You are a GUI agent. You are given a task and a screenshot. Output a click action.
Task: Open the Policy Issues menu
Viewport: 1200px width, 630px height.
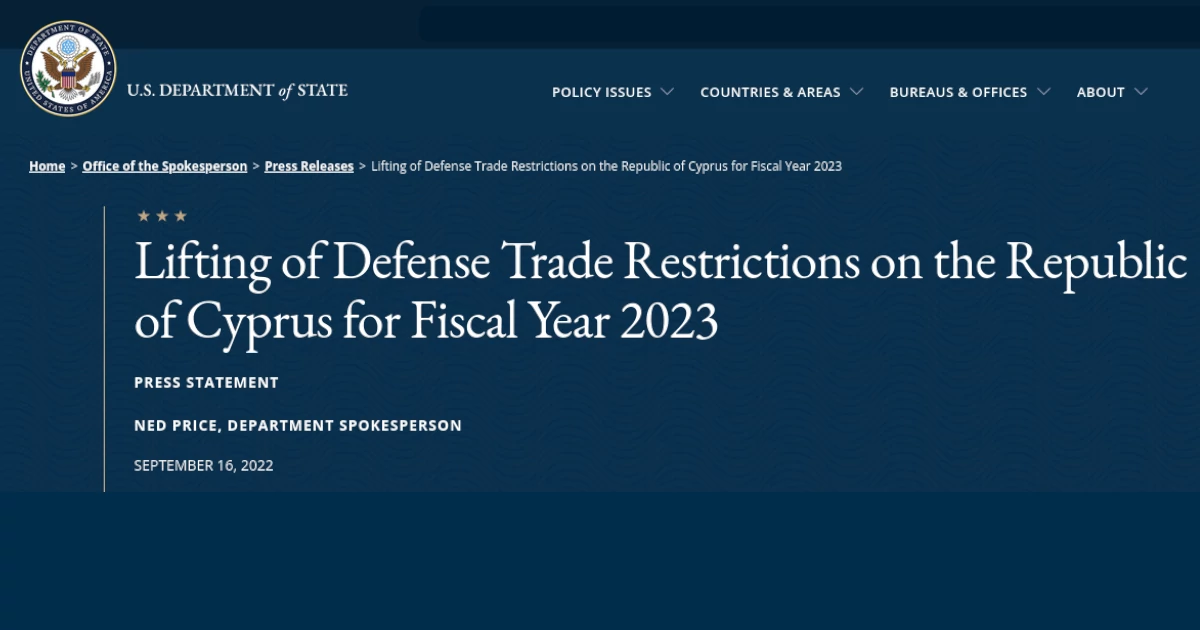click(602, 92)
